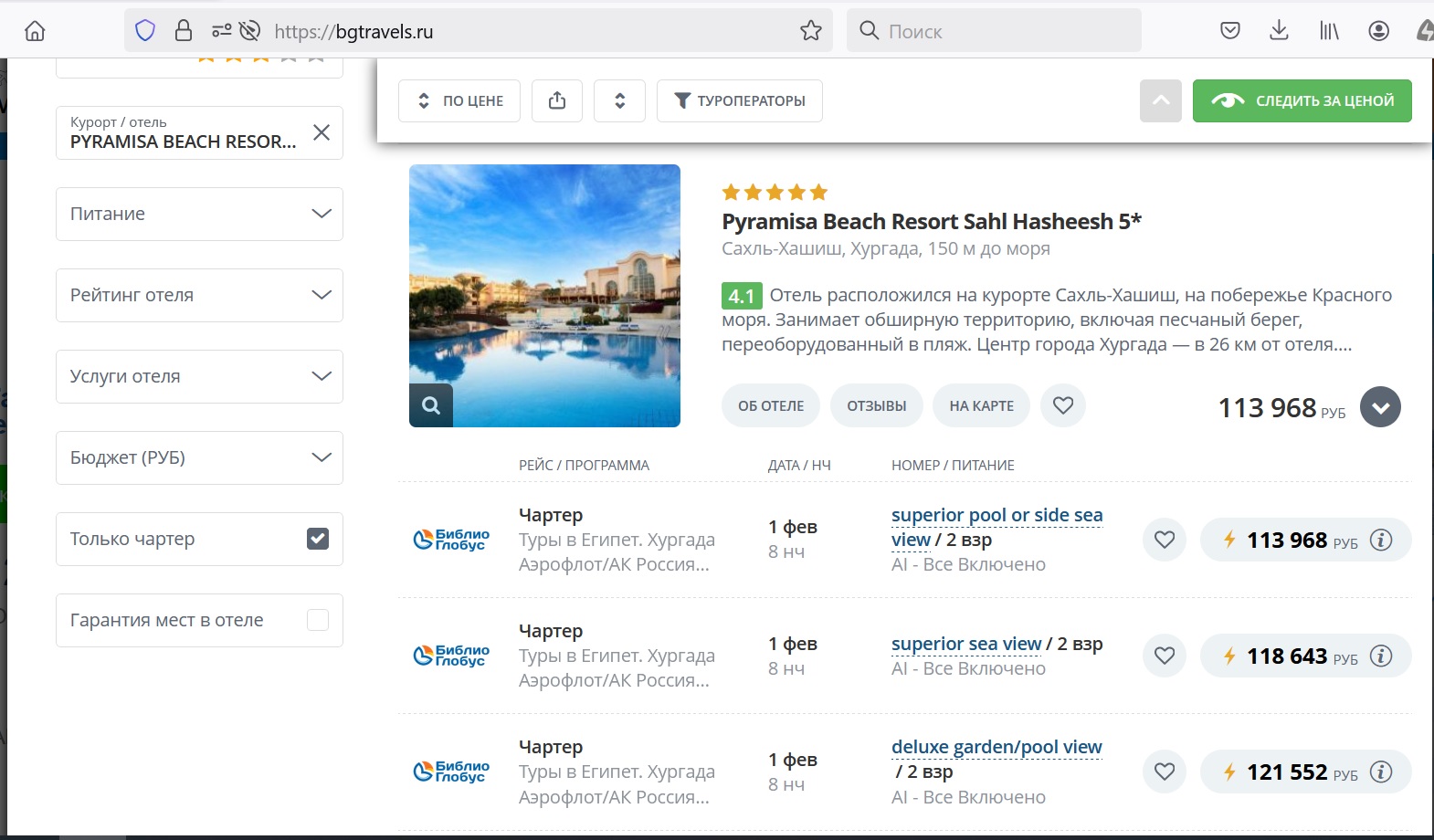Click the СЛЕДИТЬ ЗА ЦЕНОЙ button

[1302, 100]
